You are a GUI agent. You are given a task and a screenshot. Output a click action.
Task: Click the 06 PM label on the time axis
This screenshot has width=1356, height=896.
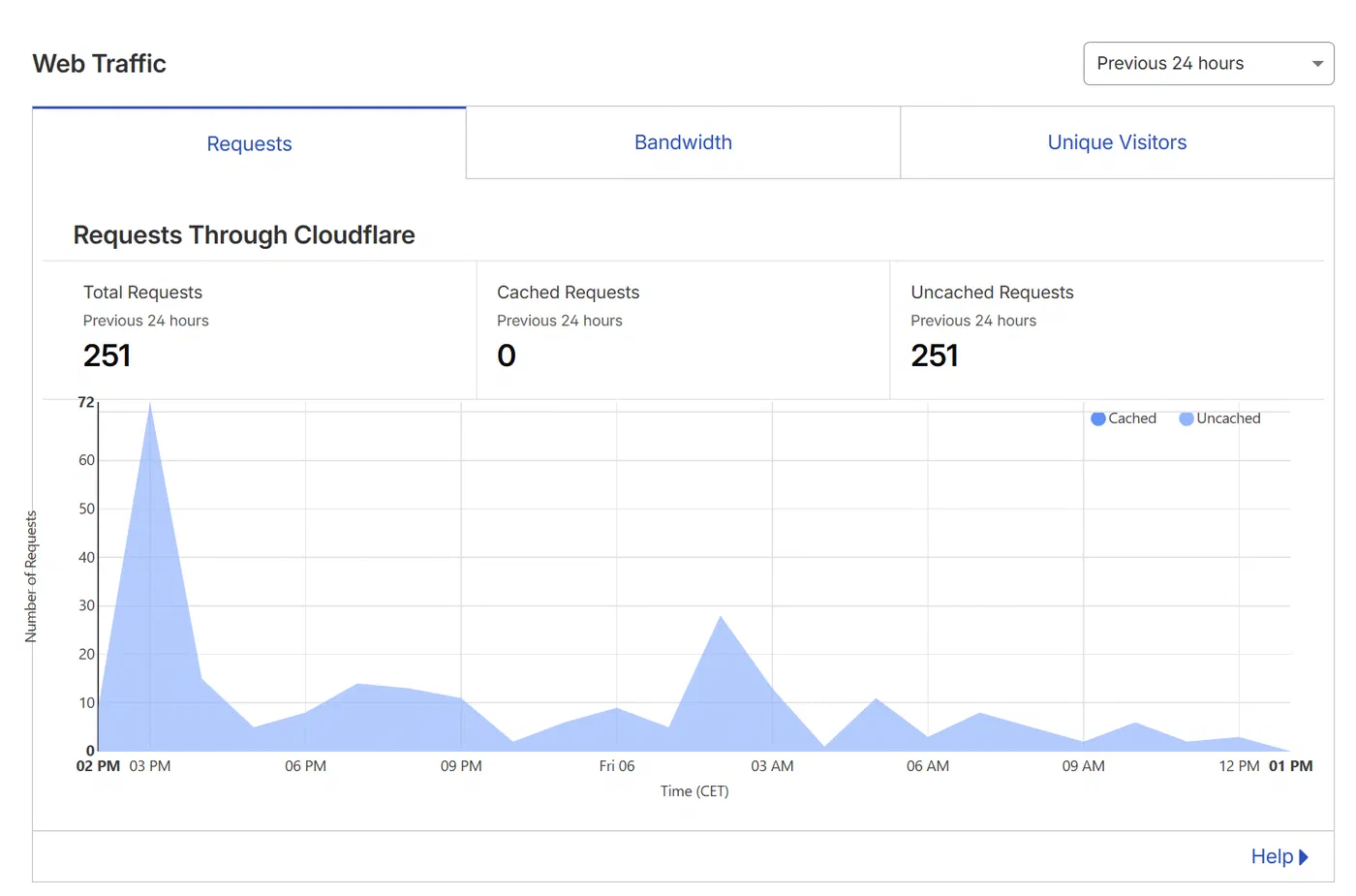pos(305,766)
